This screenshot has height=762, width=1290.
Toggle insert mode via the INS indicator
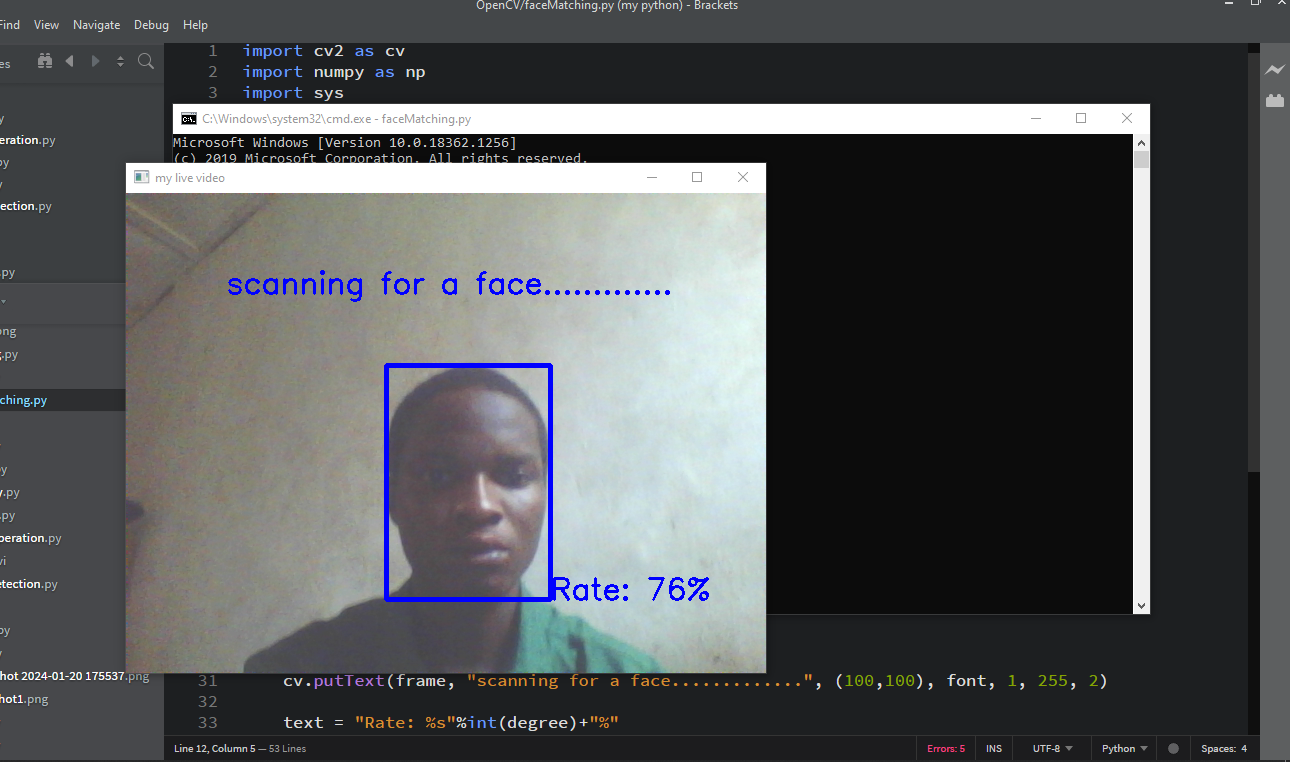point(993,748)
